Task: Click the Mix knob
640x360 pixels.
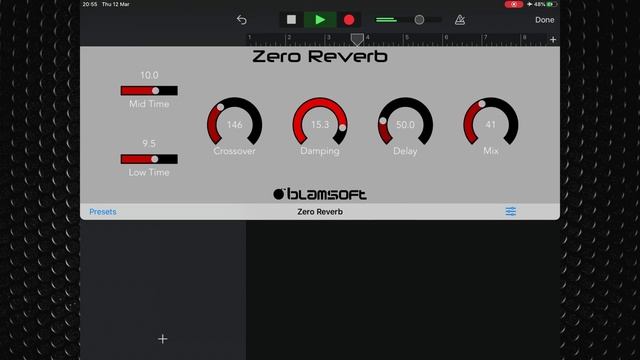Action: pyautogui.click(x=491, y=122)
